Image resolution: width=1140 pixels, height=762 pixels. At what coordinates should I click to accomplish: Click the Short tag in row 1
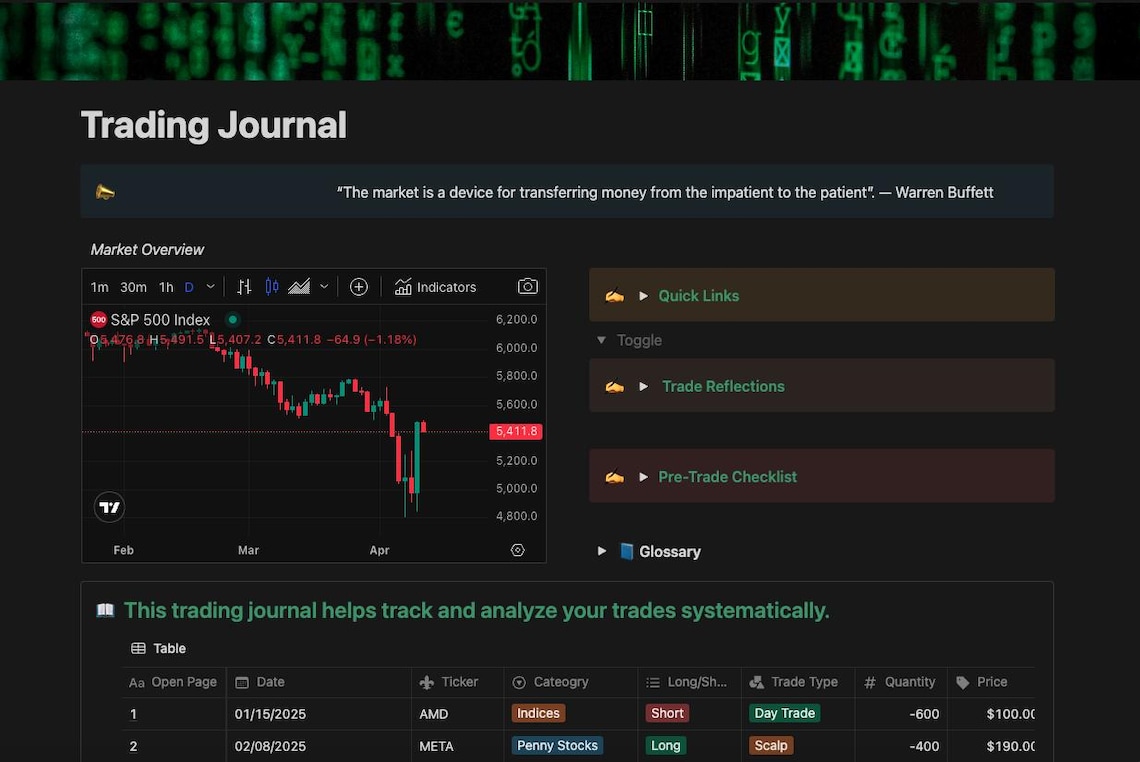(x=666, y=713)
